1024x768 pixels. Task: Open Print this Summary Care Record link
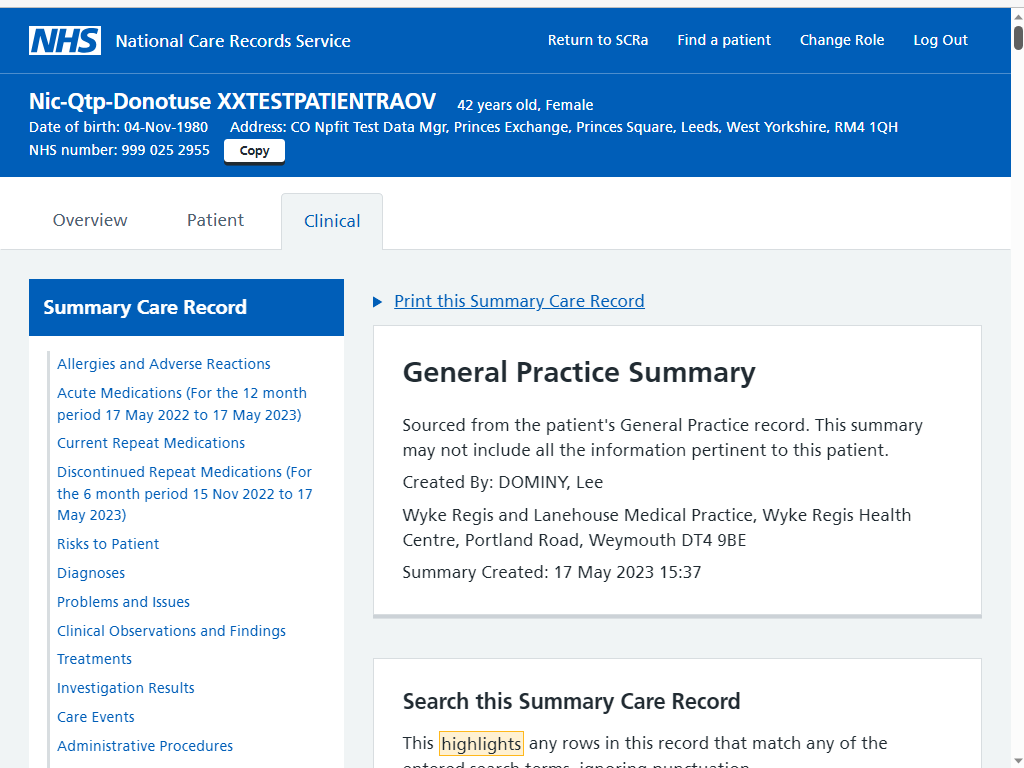pyautogui.click(x=519, y=301)
